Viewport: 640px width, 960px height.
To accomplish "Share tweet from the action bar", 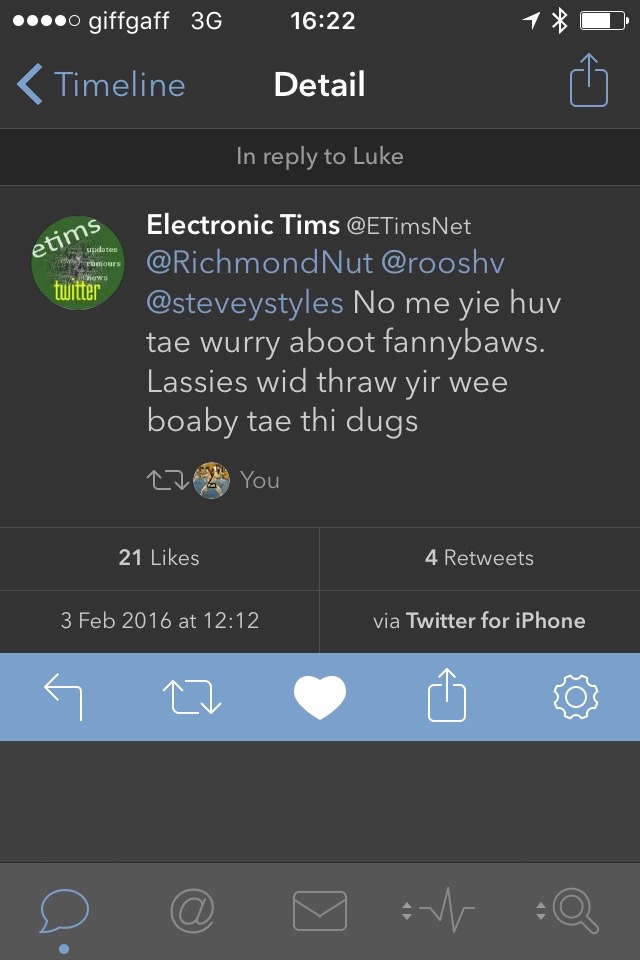I will (447, 695).
